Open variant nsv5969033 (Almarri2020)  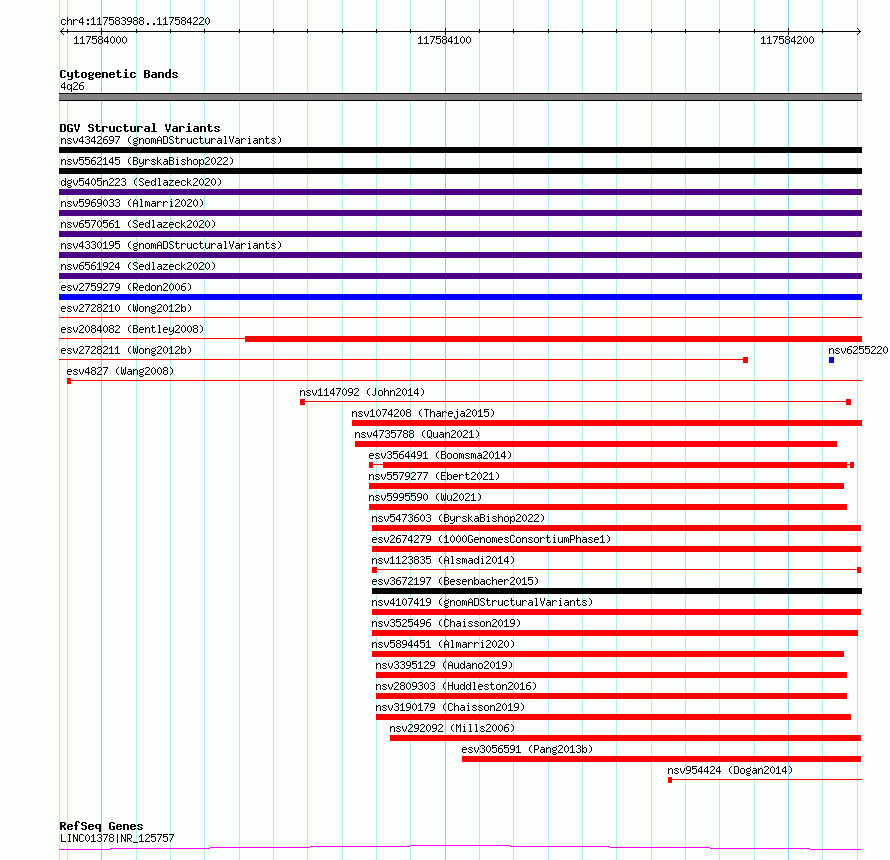point(132,203)
